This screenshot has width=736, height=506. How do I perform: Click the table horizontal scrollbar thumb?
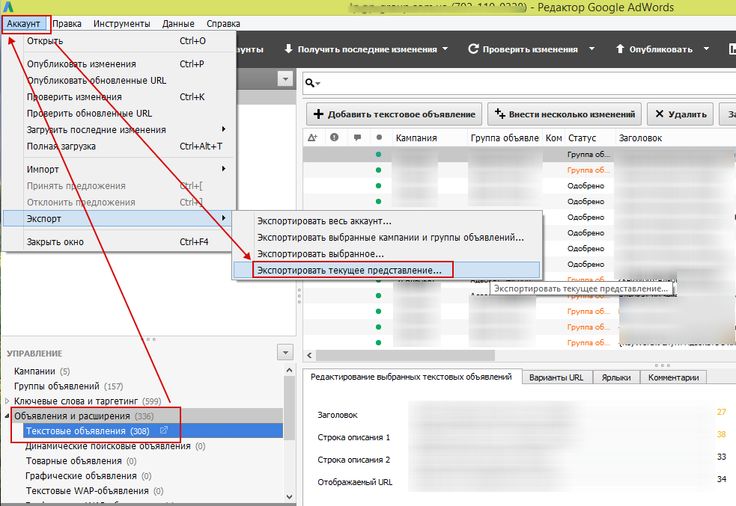tap(405, 355)
